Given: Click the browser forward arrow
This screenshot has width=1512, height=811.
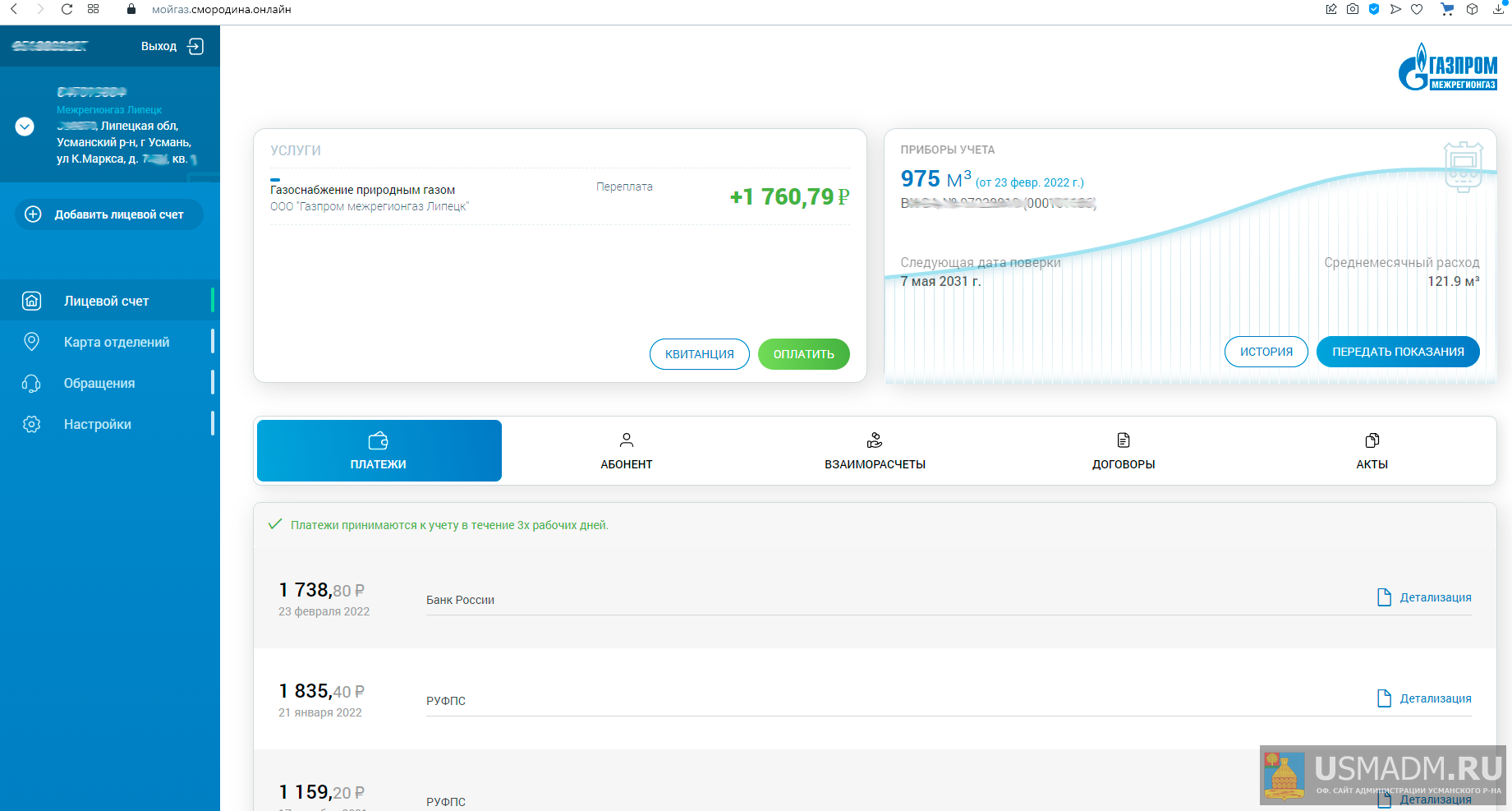Looking at the screenshot, I should [40, 9].
